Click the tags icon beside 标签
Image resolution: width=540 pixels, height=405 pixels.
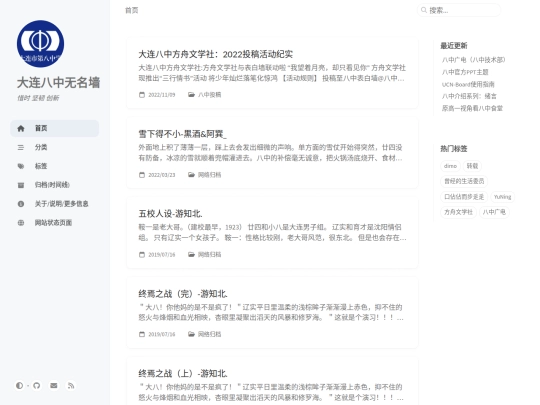coord(21,166)
